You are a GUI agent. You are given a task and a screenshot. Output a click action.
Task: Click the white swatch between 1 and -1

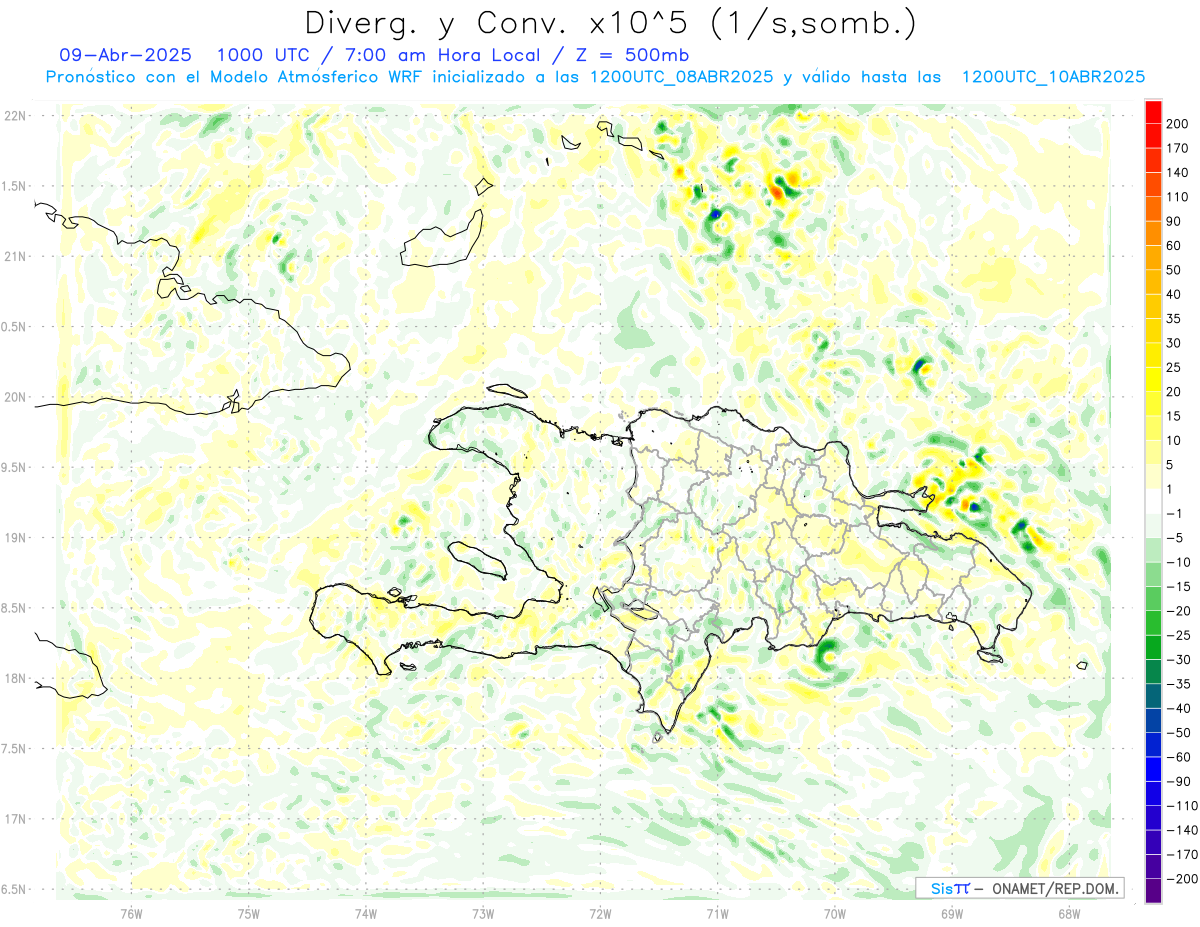coord(1153,501)
